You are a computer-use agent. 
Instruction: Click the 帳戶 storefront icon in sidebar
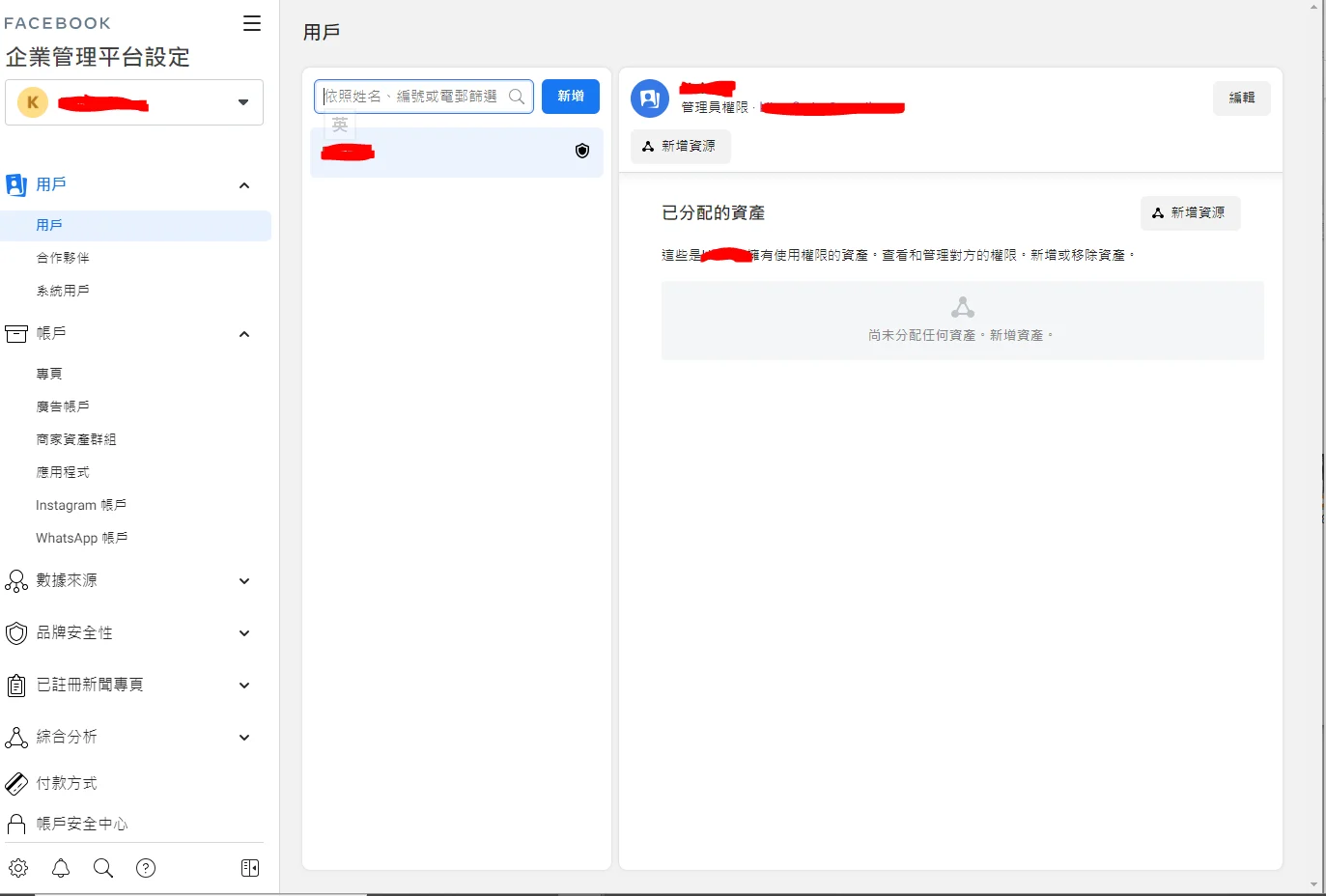click(x=16, y=333)
